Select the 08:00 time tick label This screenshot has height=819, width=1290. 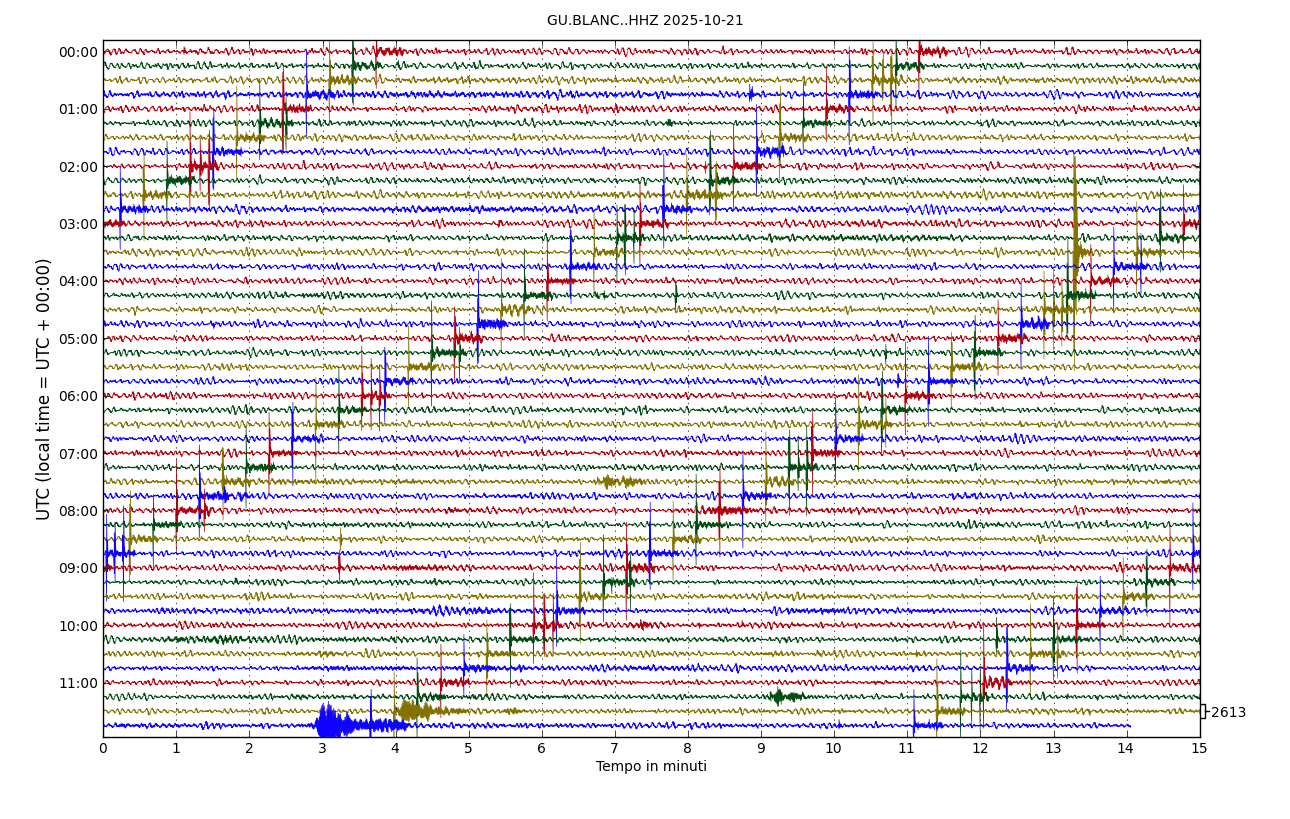(78, 512)
